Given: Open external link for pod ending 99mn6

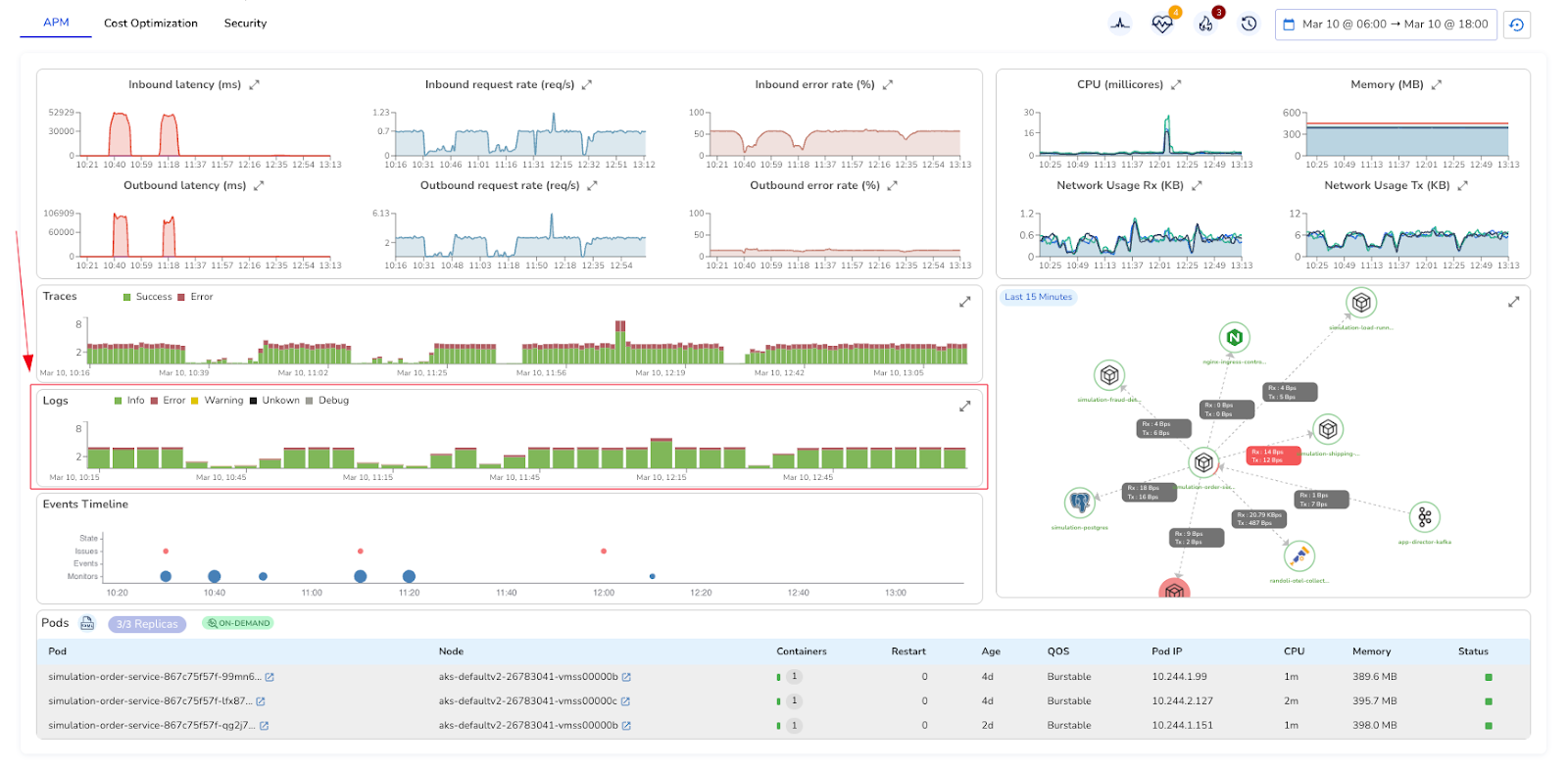Looking at the screenshot, I should click(x=269, y=677).
